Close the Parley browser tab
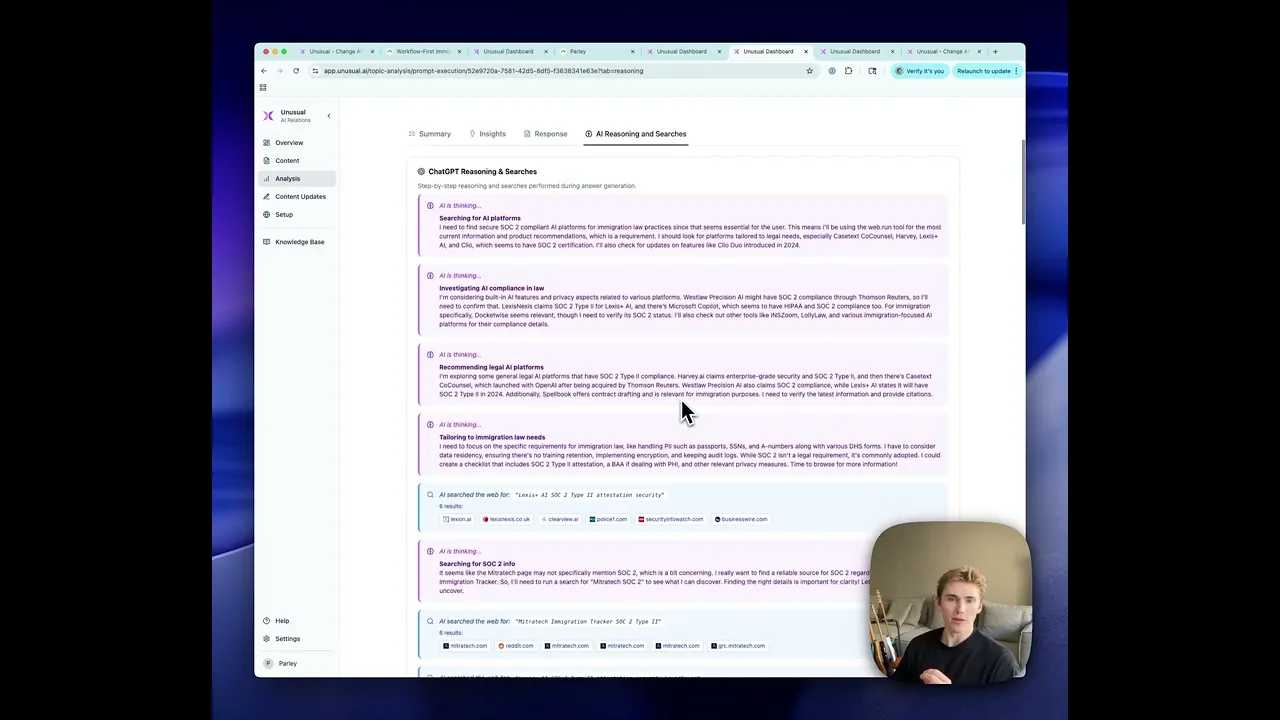 pyautogui.click(x=633, y=51)
